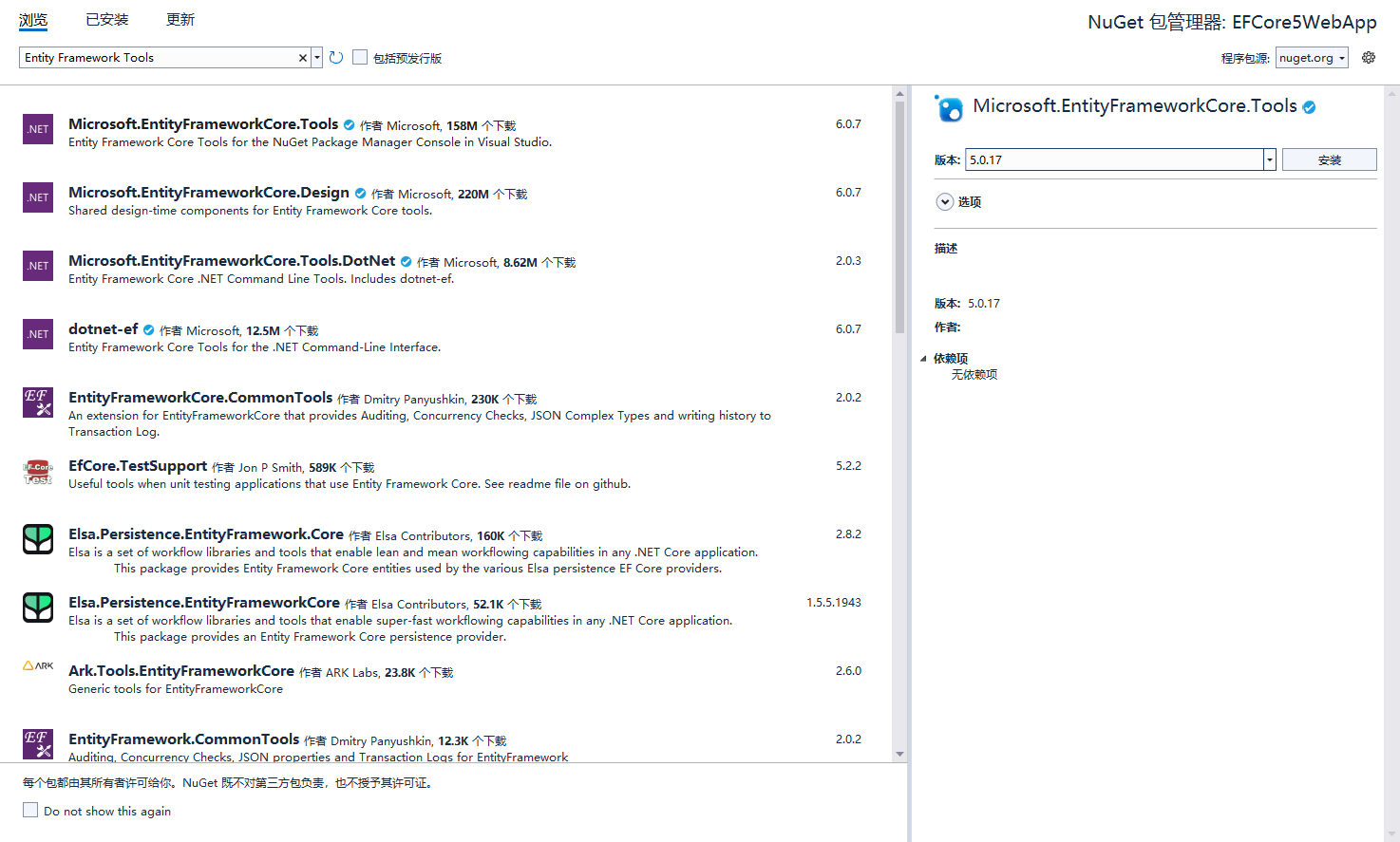1400x842 pixels.
Task: Switch to the 更新 tab
Action: pyautogui.click(x=180, y=20)
